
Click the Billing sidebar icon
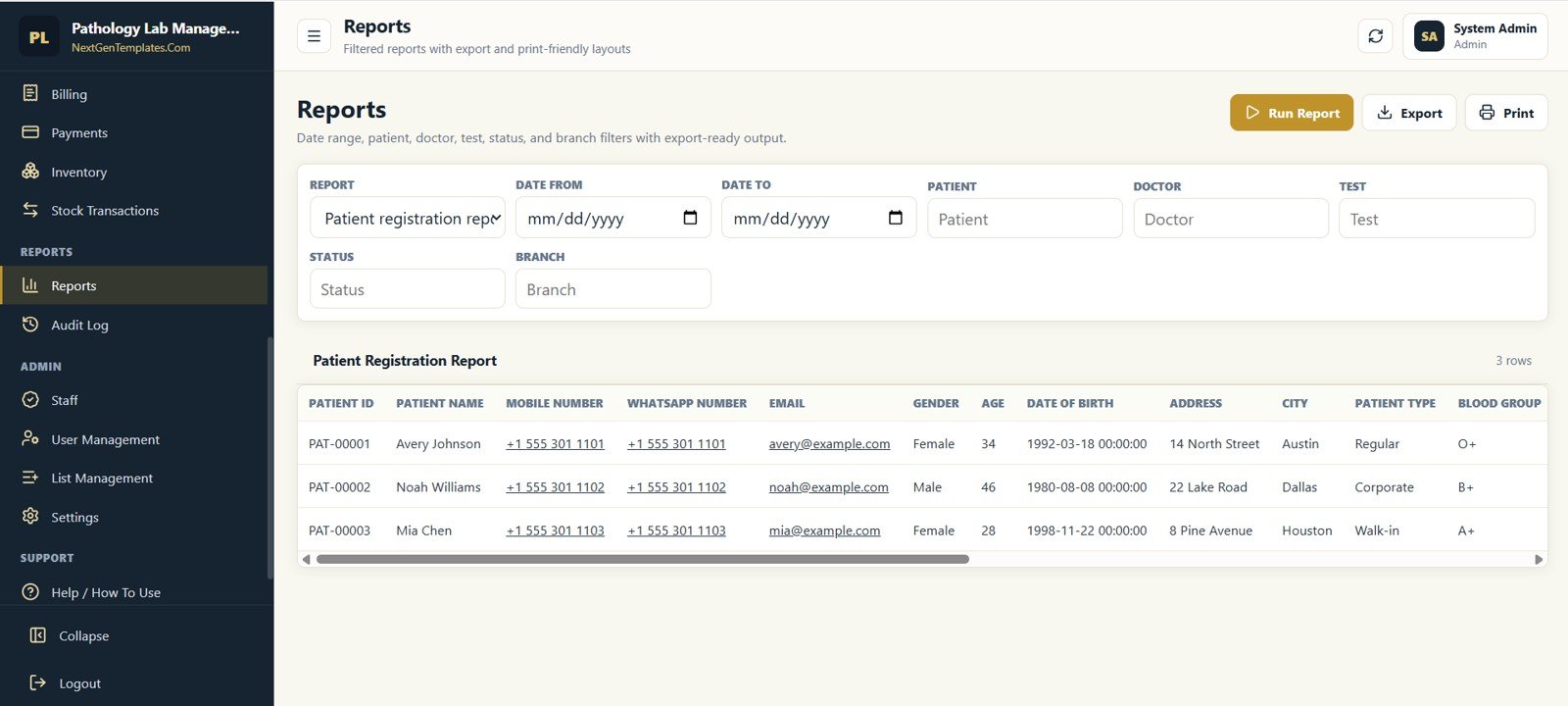pos(30,93)
